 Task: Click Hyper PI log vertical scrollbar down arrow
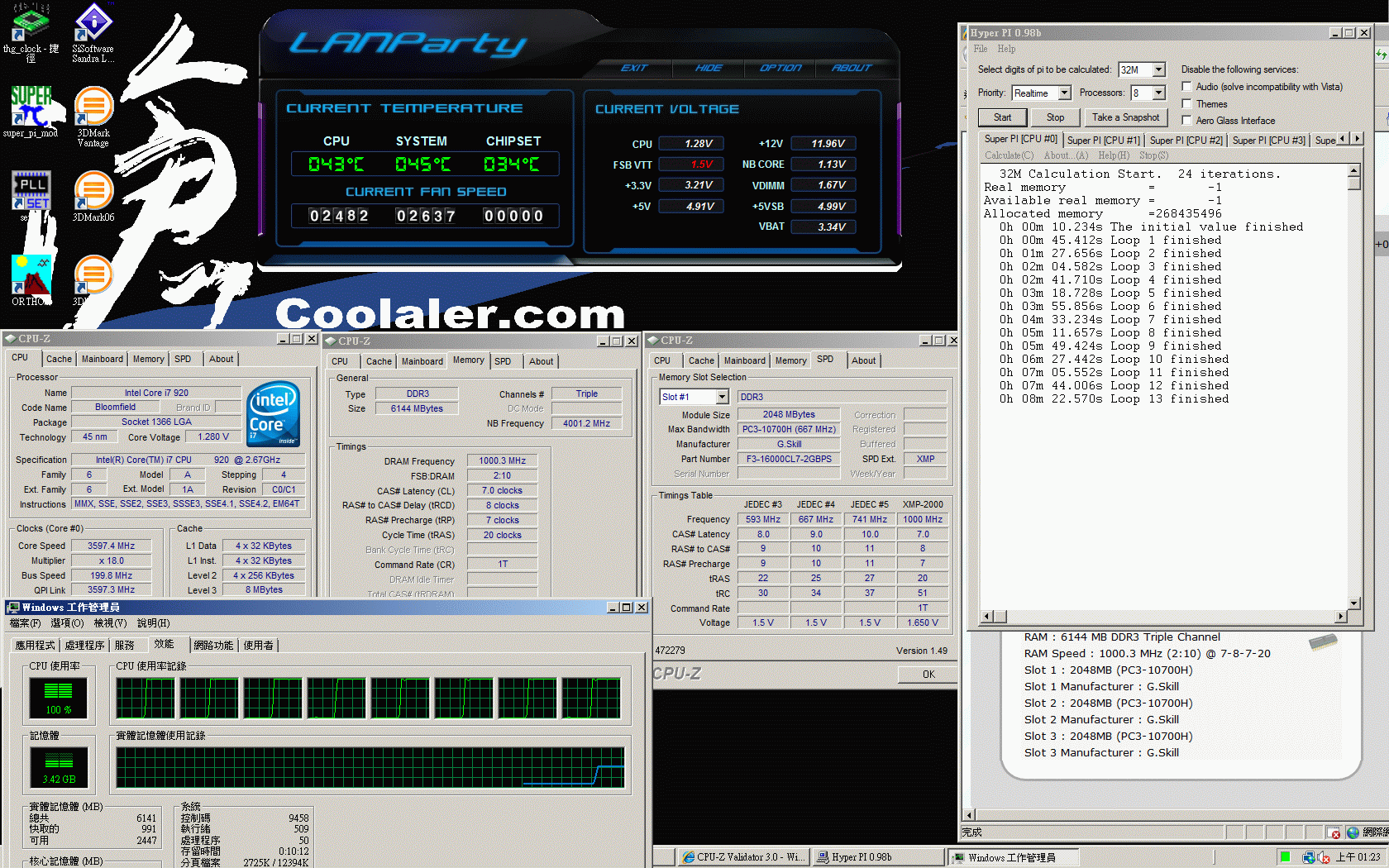(x=1353, y=603)
